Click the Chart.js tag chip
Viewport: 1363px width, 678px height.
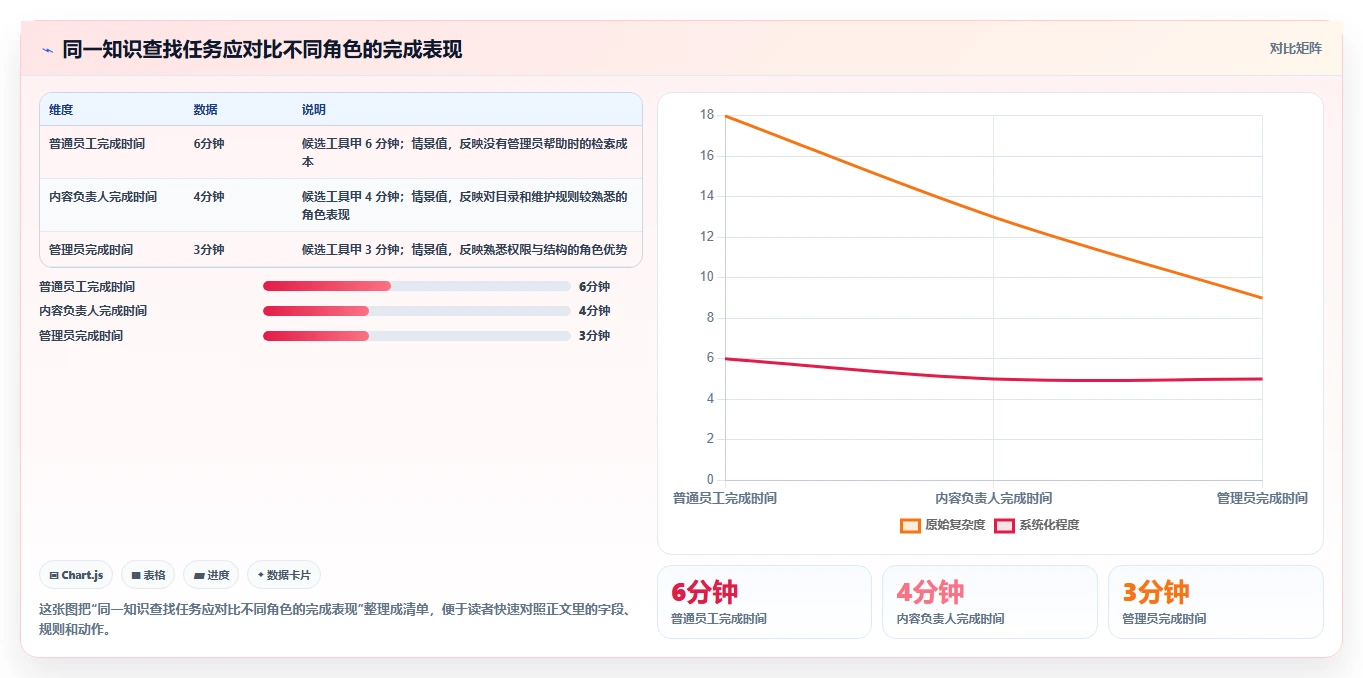(x=77, y=575)
